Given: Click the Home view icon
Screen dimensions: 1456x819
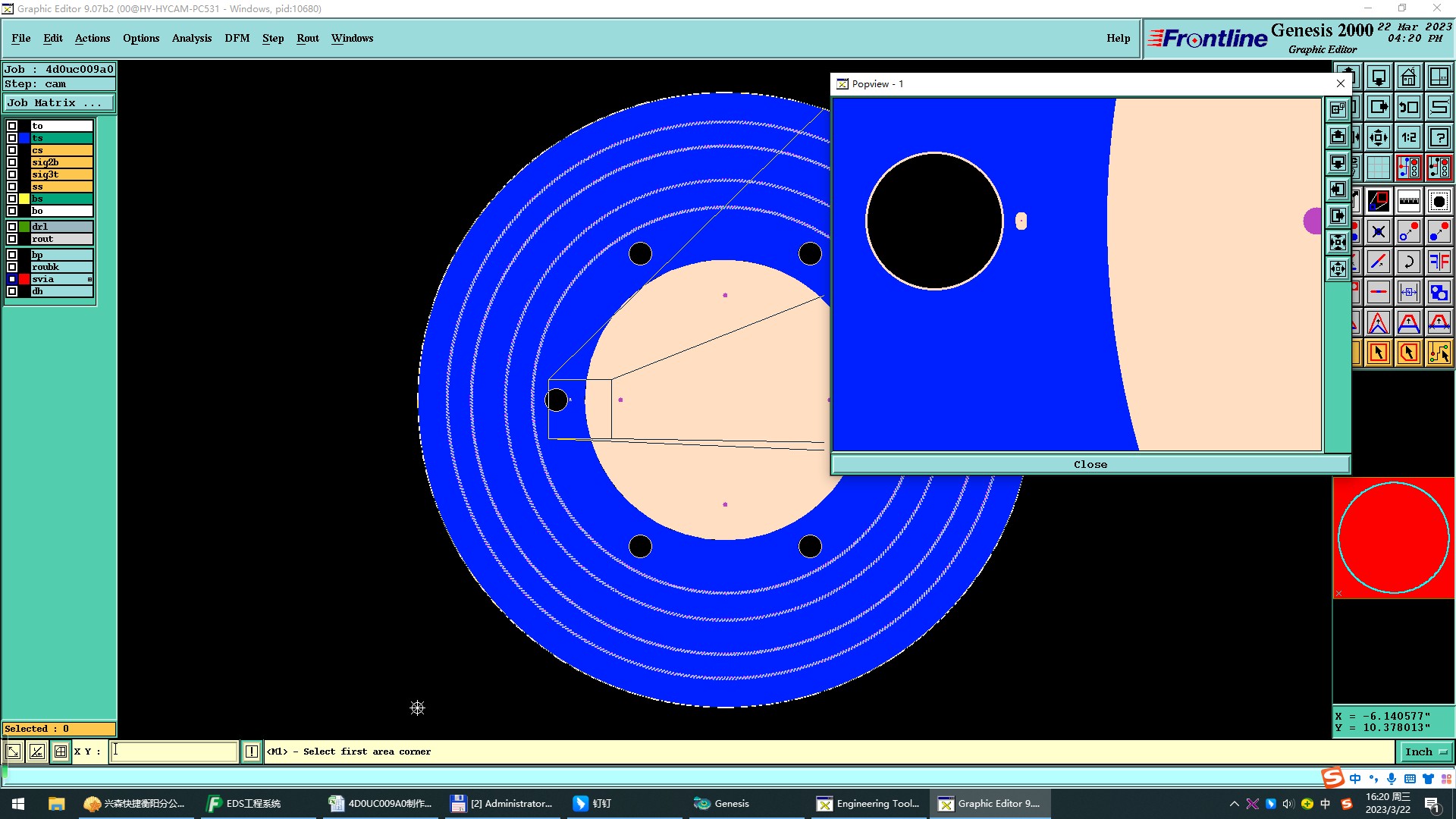Looking at the screenshot, I should point(1408,77).
